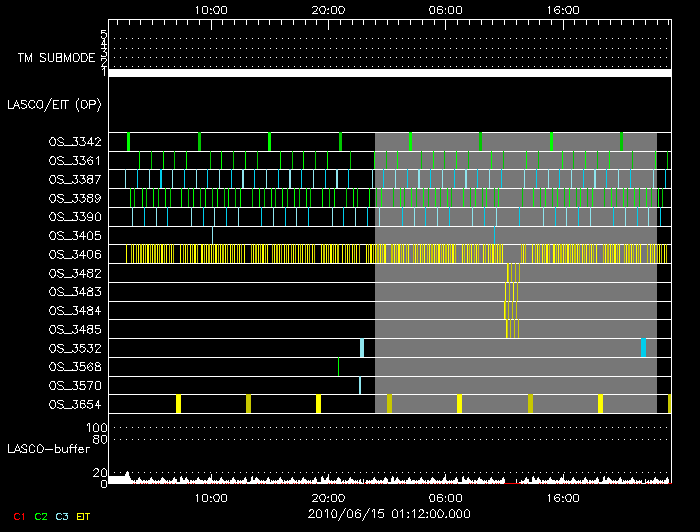The height and width of the screenshot is (532, 700).
Task: Select the EIT legend entry
Action: click(x=84, y=515)
